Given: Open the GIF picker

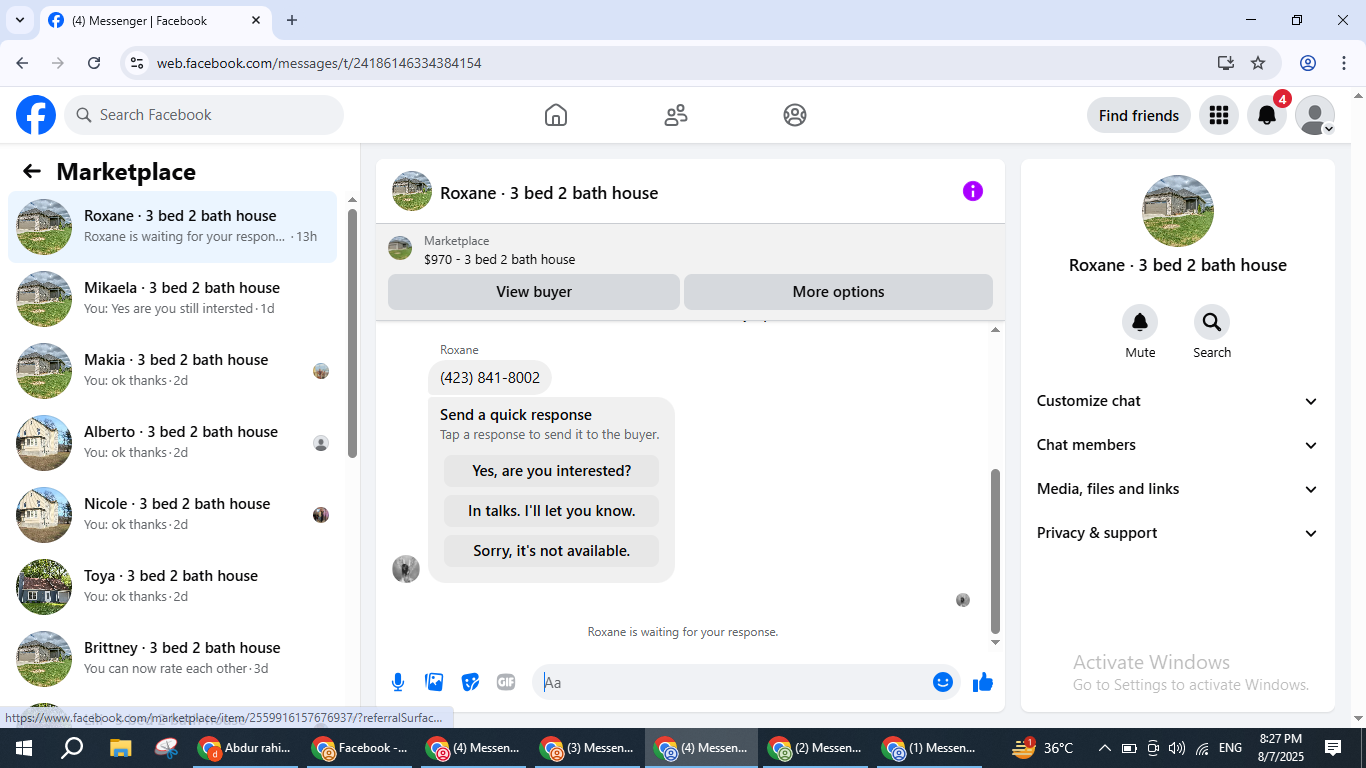Looking at the screenshot, I should [506, 682].
